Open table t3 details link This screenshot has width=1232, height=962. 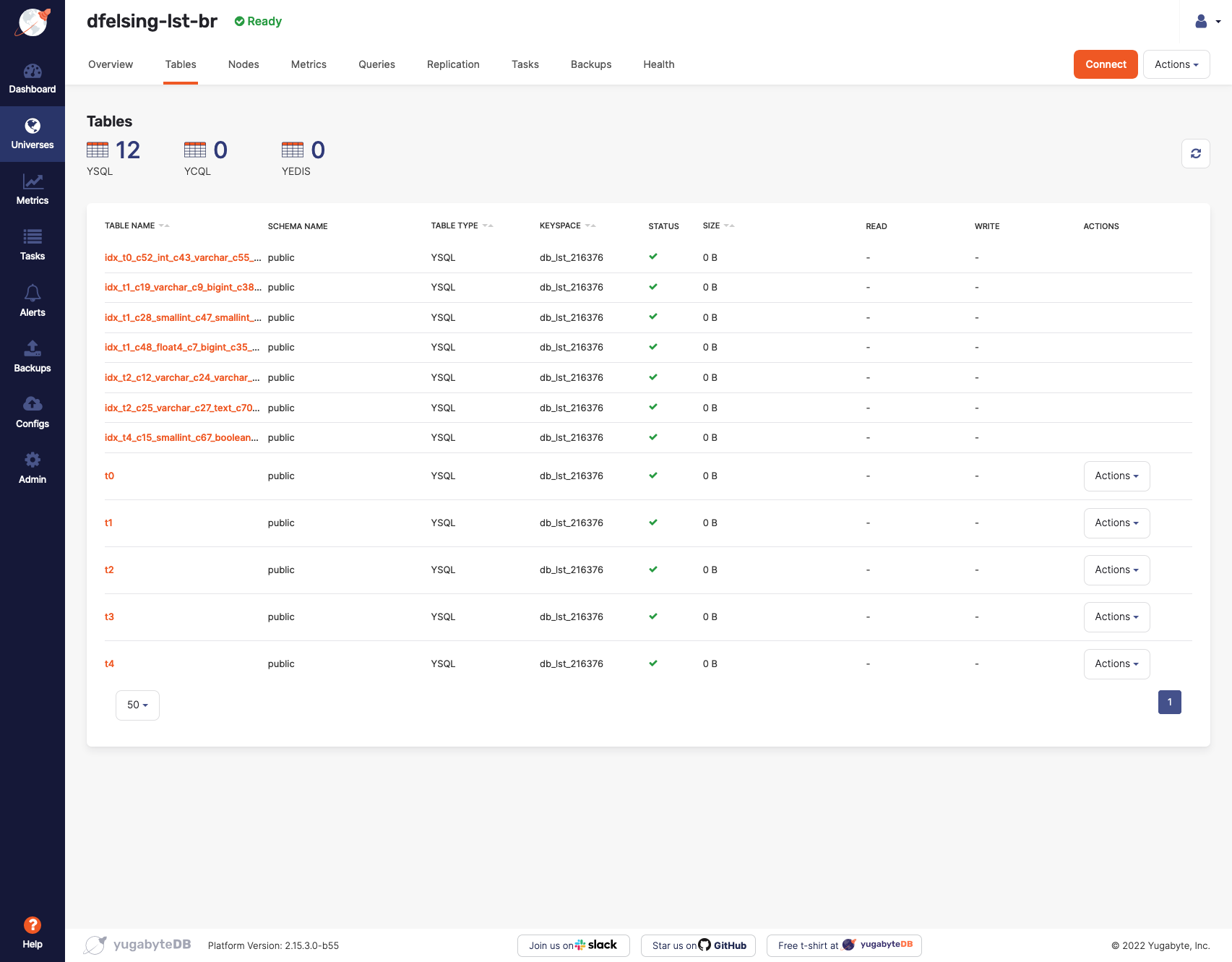tap(109, 617)
